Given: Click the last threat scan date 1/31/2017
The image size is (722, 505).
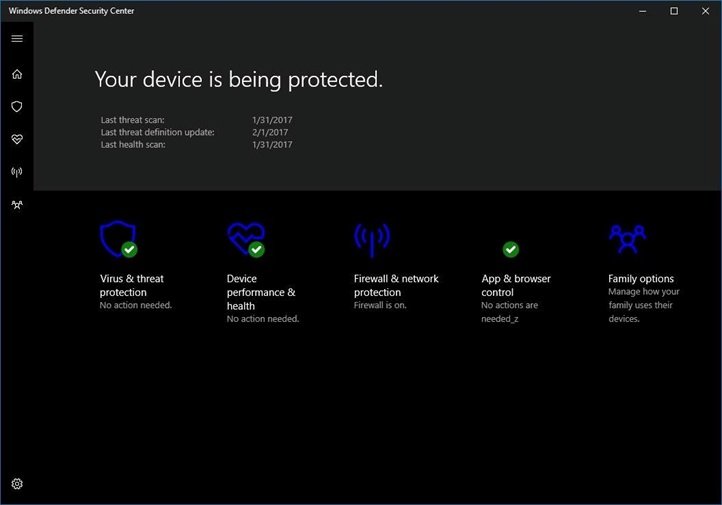Looking at the screenshot, I should pos(272,120).
